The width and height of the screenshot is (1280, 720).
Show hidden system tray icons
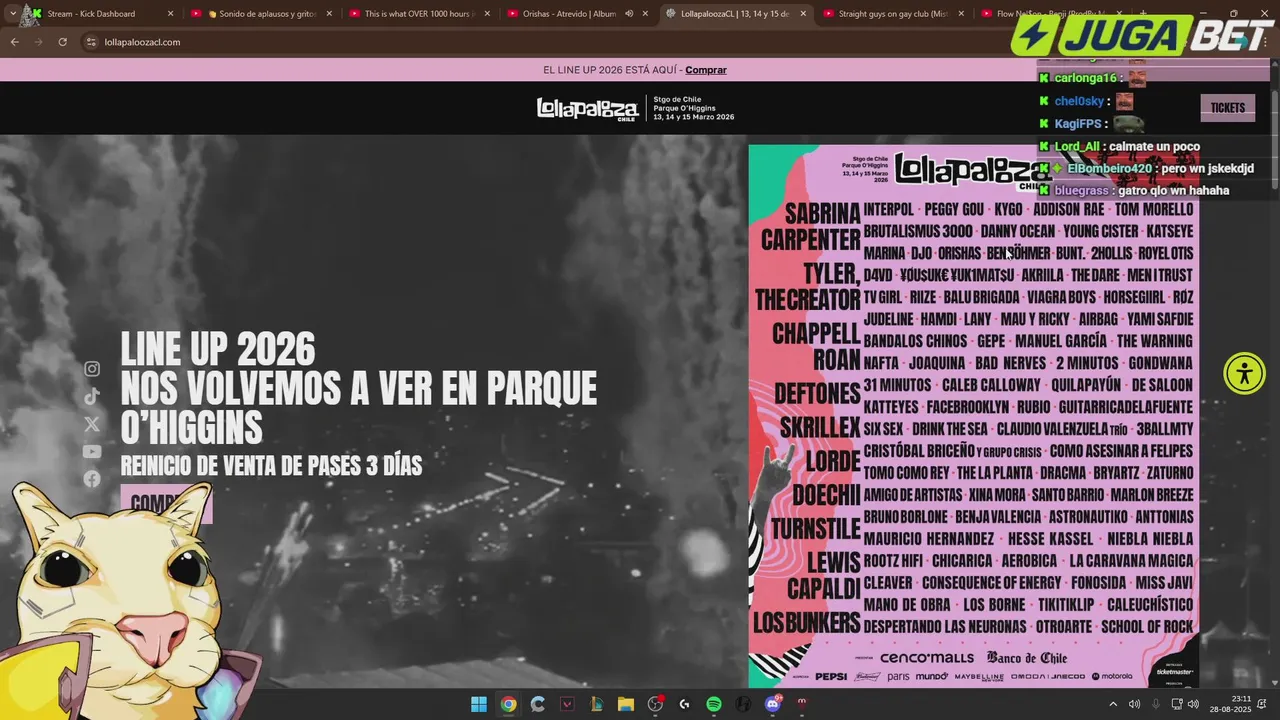pyautogui.click(x=1112, y=704)
